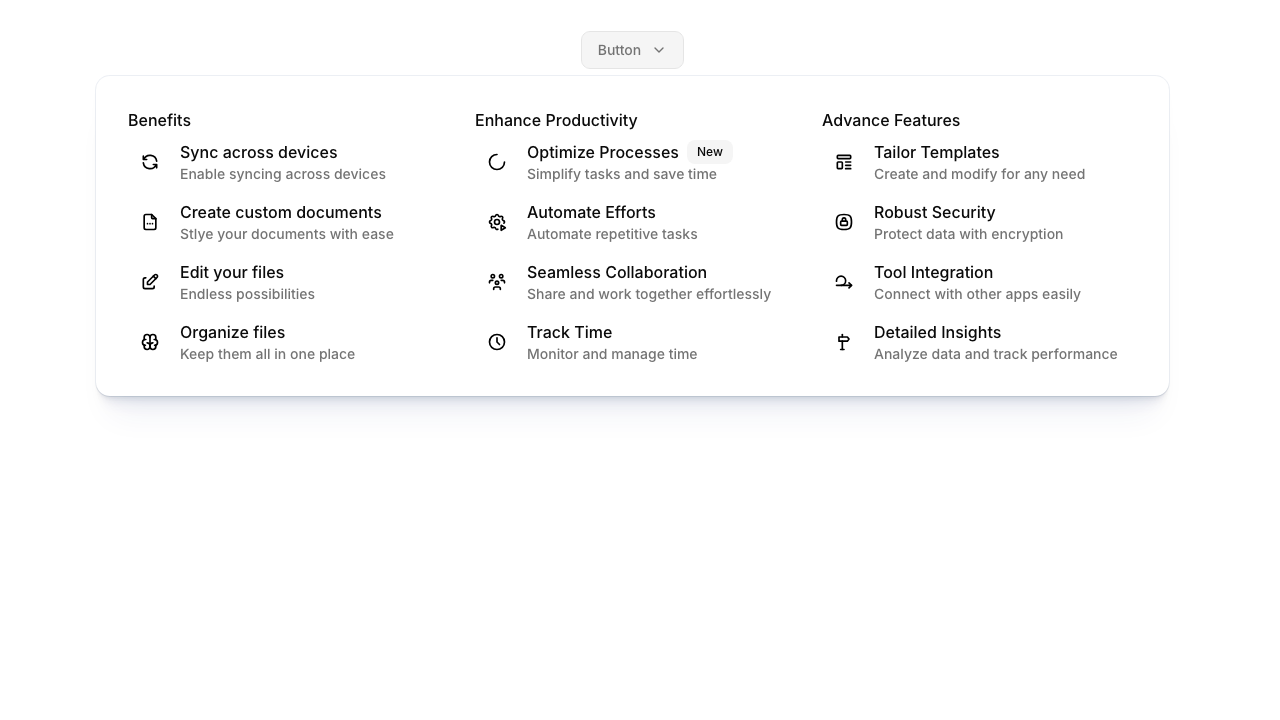Select Create custom documents menu entry
The height and width of the screenshot is (720, 1280).
click(x=281, y=213)
